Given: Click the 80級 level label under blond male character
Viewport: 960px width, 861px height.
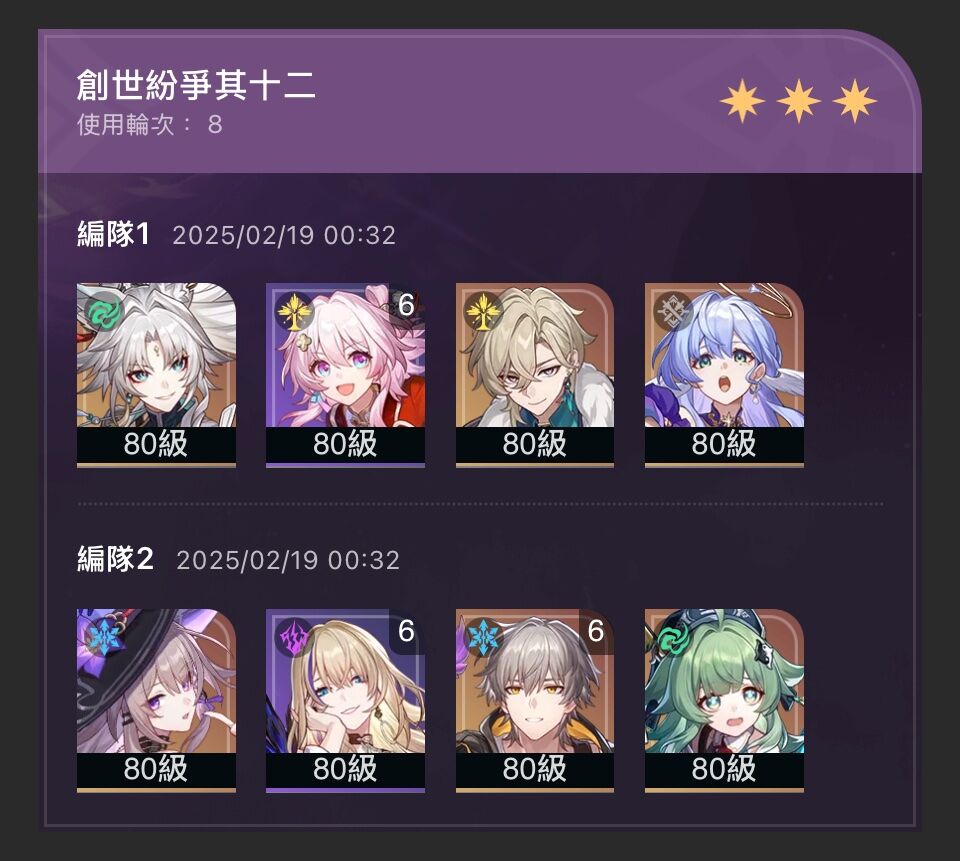Looking at the screenshot, I should [x=534, y=444].
